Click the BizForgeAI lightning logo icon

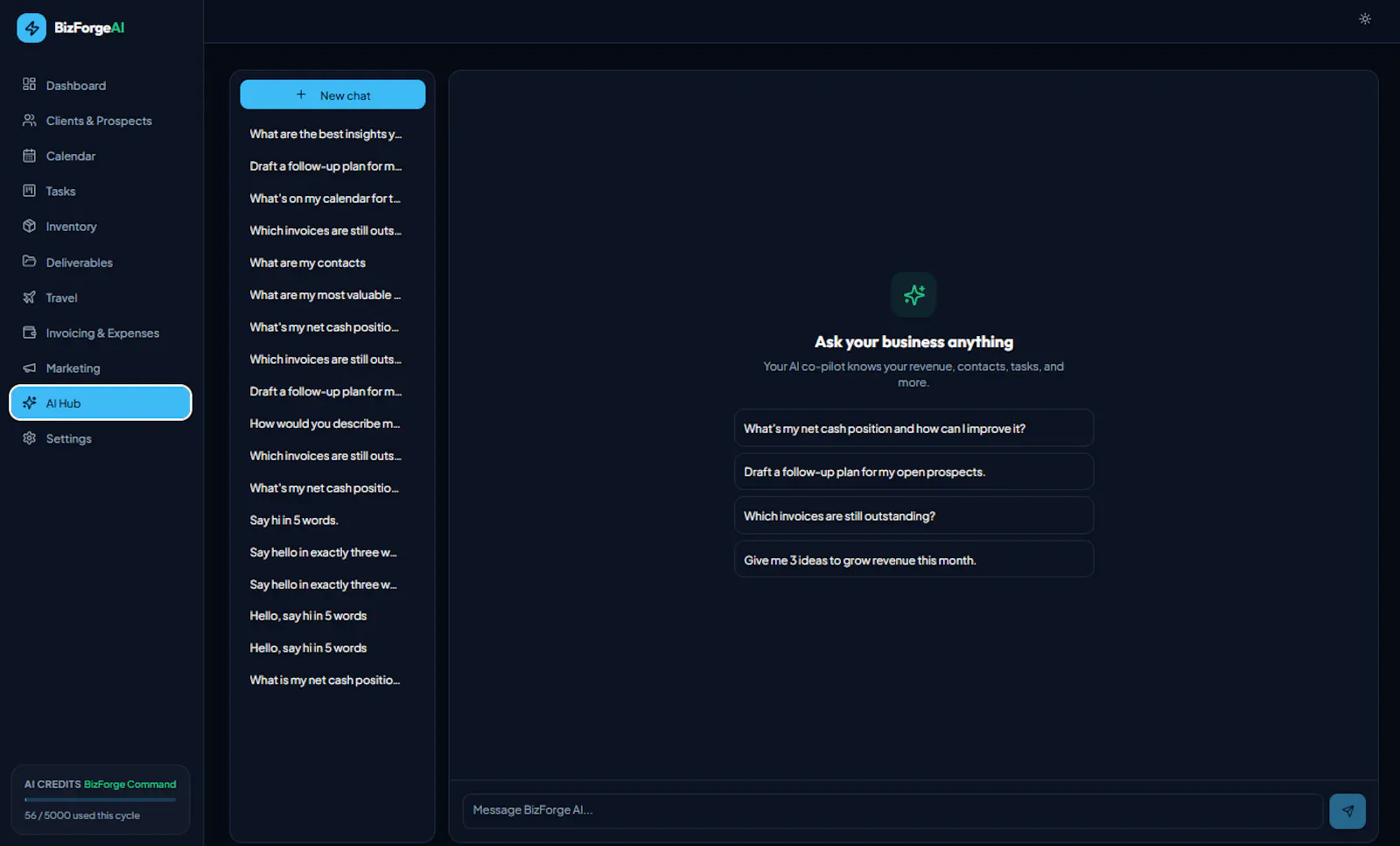[x=31, y=28]
